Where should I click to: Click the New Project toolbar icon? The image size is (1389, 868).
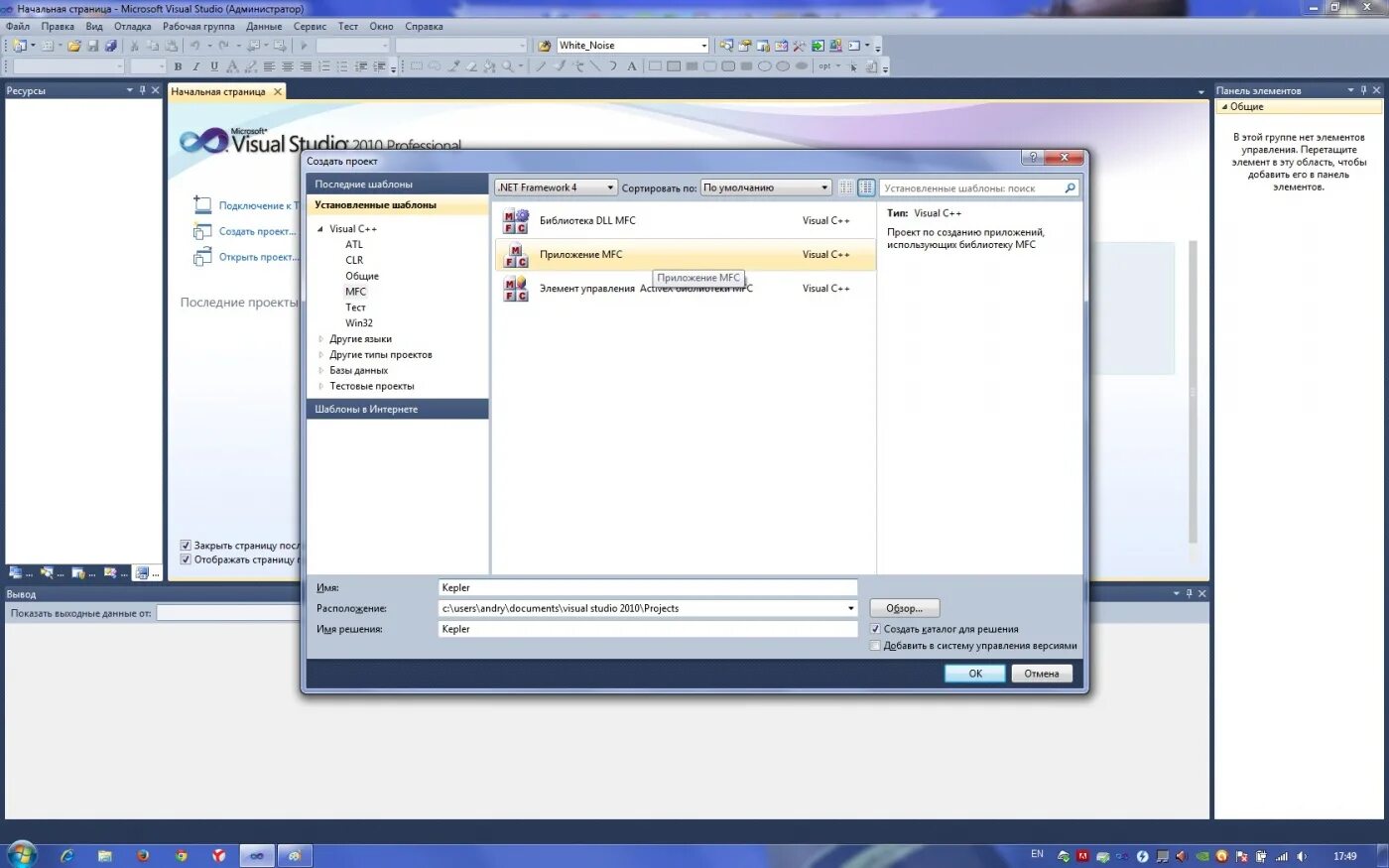point(19,46)
